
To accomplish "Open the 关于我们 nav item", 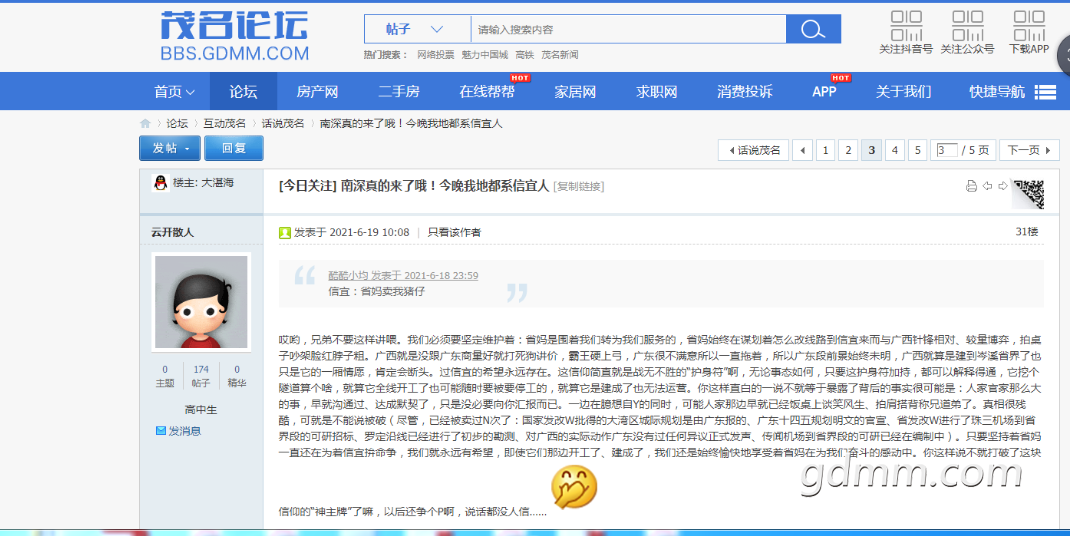I will 903,91.
